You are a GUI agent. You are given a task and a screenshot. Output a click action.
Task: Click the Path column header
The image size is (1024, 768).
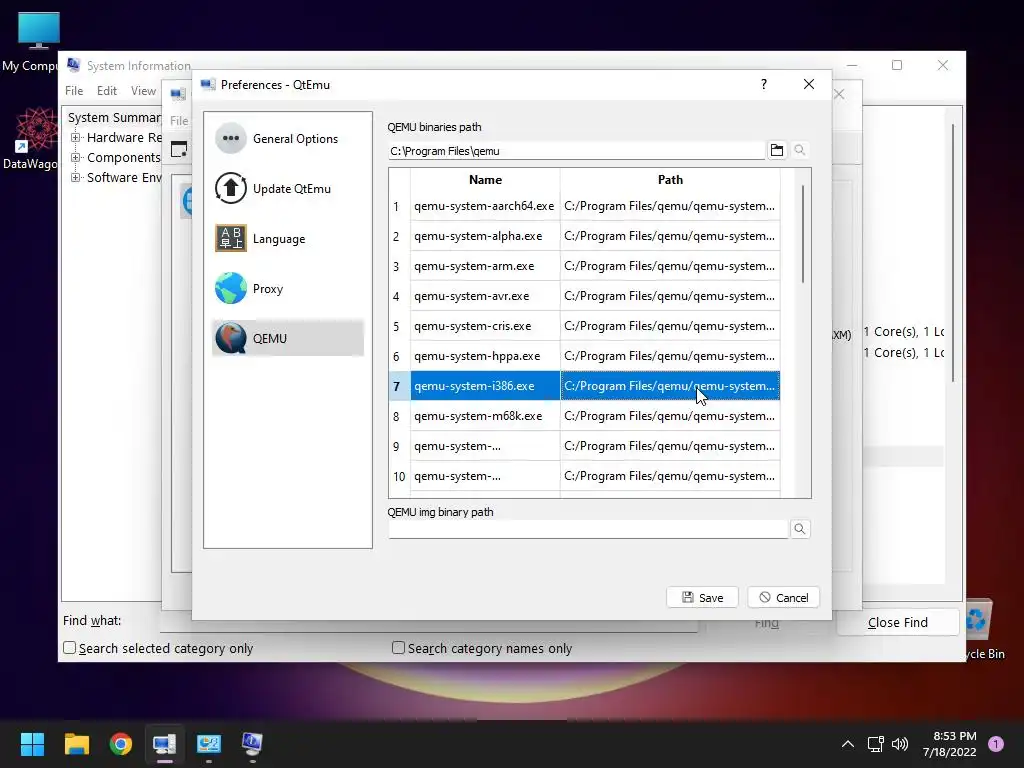[670, 180]
